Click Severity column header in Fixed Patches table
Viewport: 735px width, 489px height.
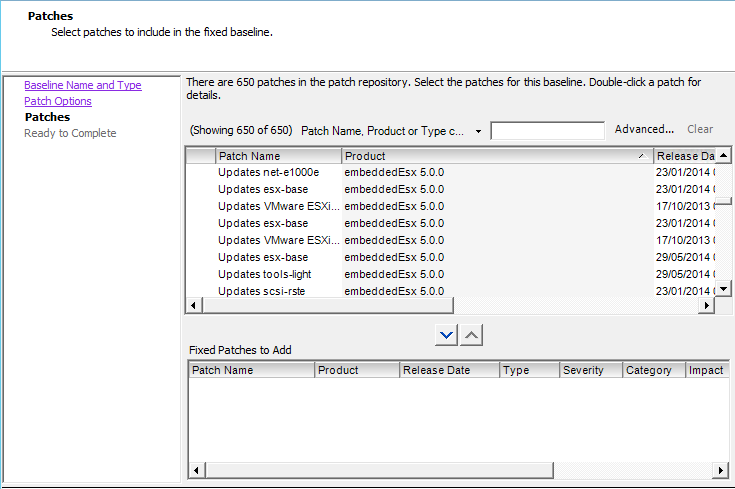[x=589, y=370]
